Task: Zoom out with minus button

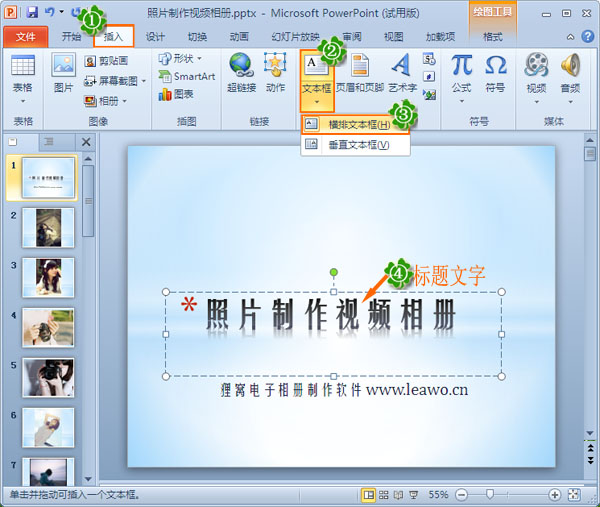Action: (461, 495)
